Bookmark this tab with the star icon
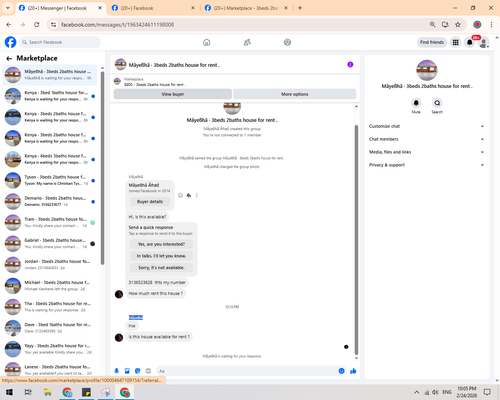The height and width of the screenshot is (400, 500). pos(458,25)
